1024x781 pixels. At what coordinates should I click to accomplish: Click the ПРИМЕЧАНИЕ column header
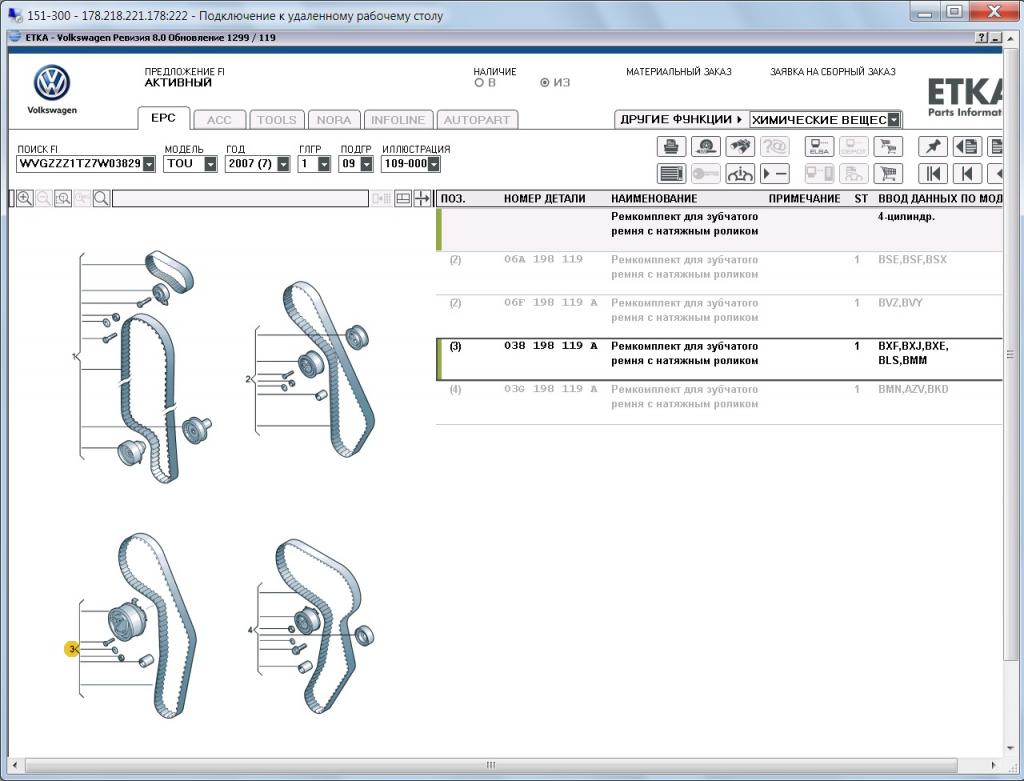(805, 199)
